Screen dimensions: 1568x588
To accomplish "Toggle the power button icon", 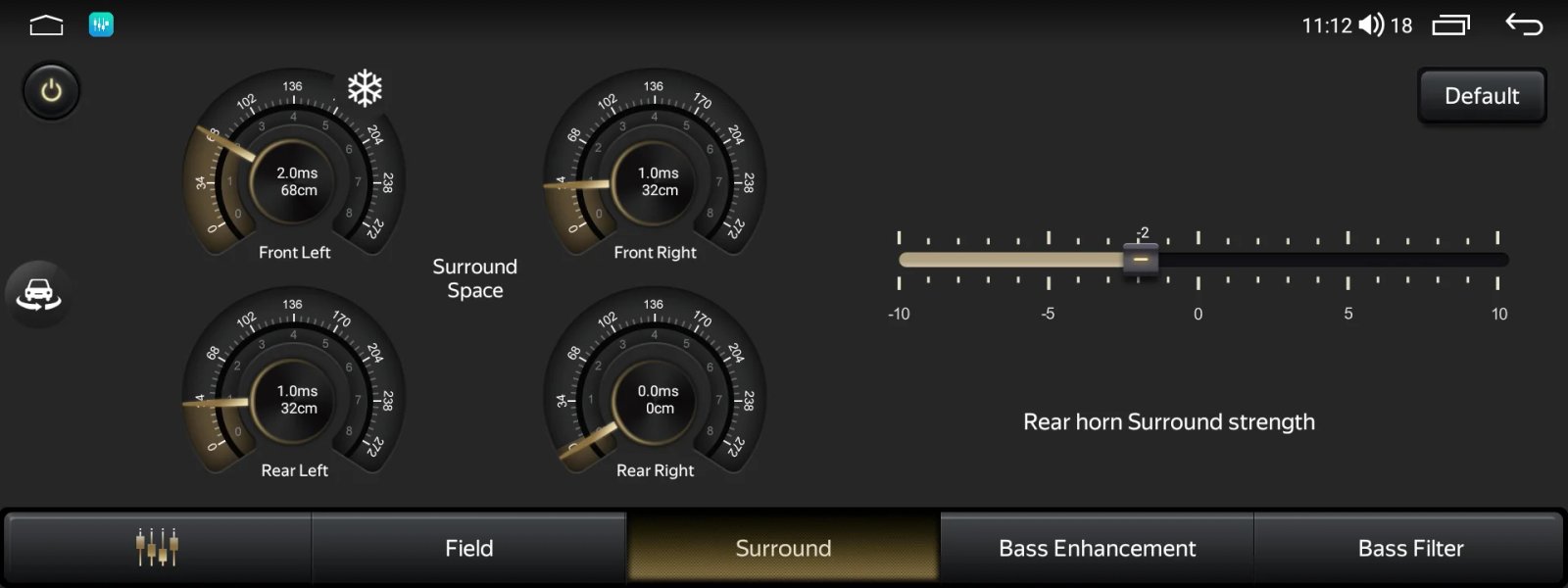I will coord(51,91).
